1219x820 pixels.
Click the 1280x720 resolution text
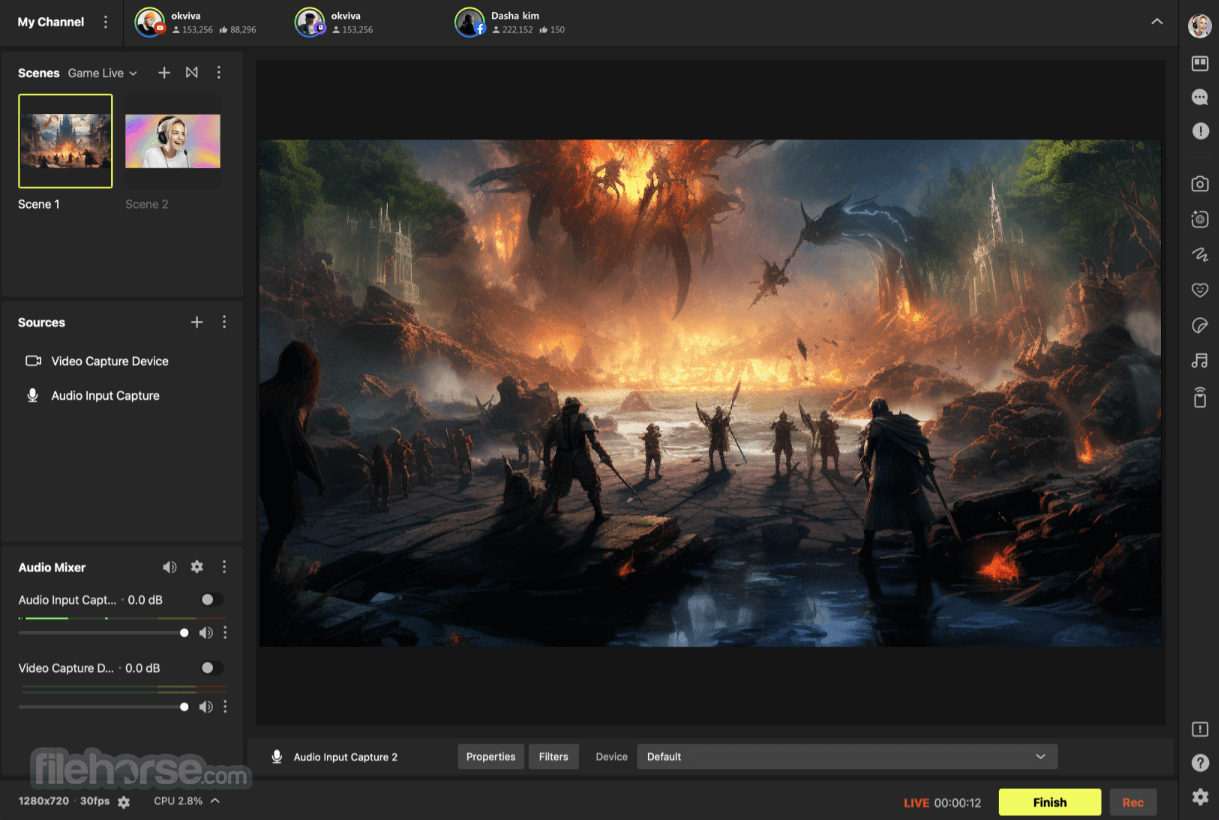point(43,801)
